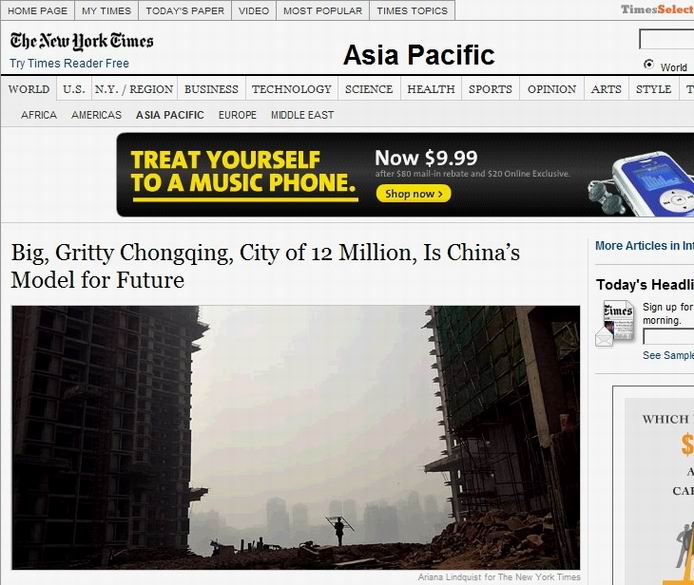The width and height of the screenshot is (694, 585).
Task: Select the TECHNOLOGY section
Action: (292, 89)
